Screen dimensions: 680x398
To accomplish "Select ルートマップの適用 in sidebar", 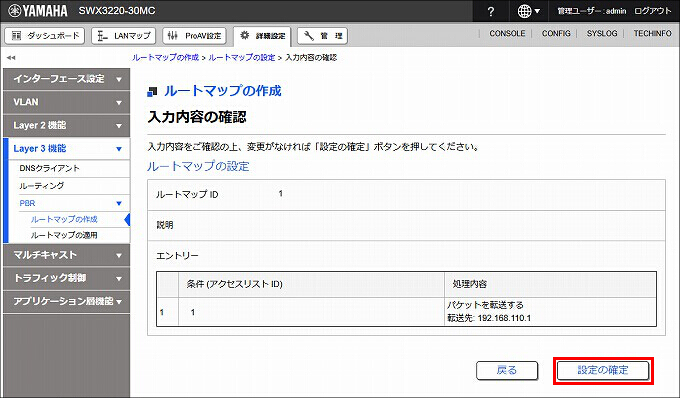I will [x=64, y=235].
